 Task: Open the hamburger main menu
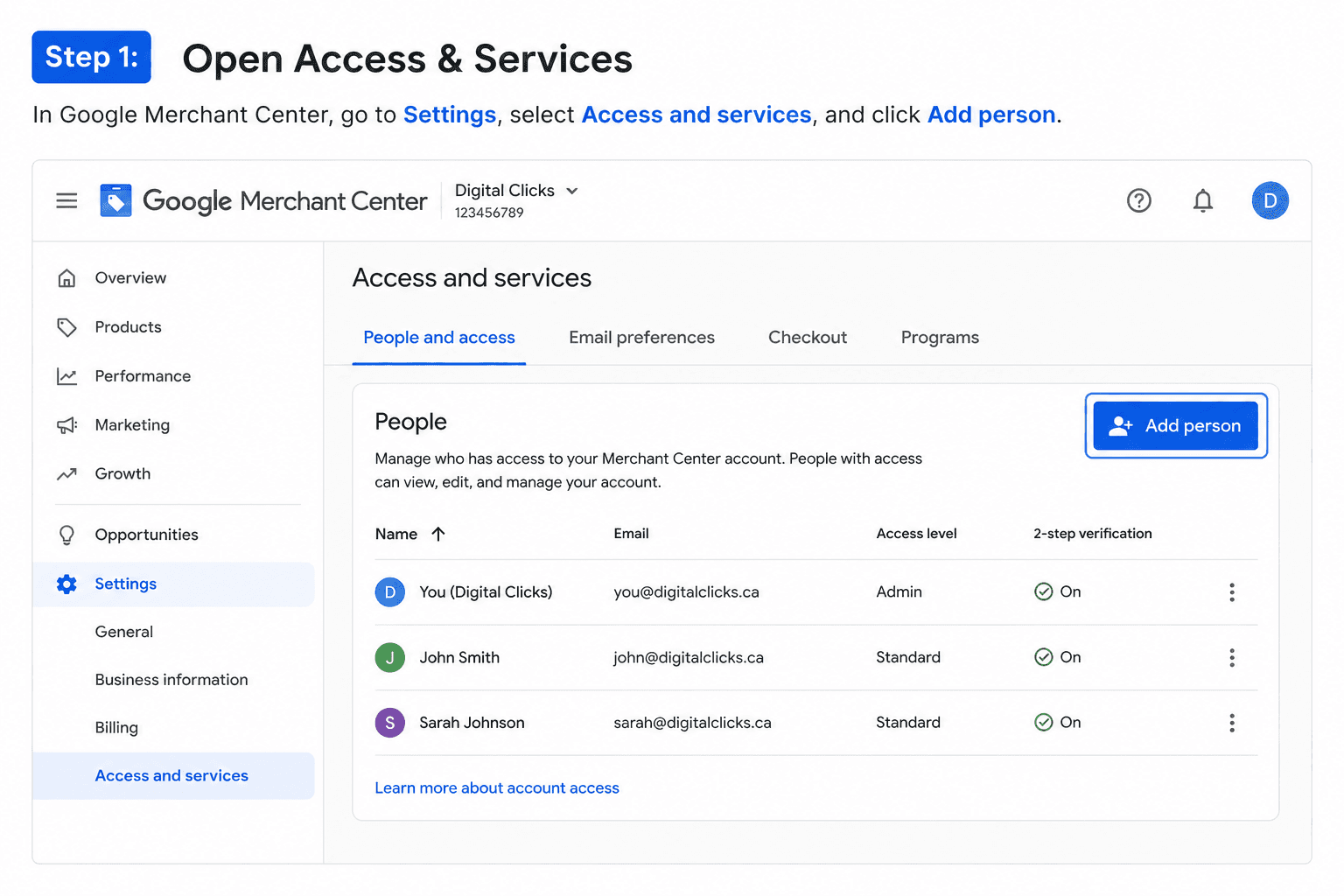click(66, 201)
